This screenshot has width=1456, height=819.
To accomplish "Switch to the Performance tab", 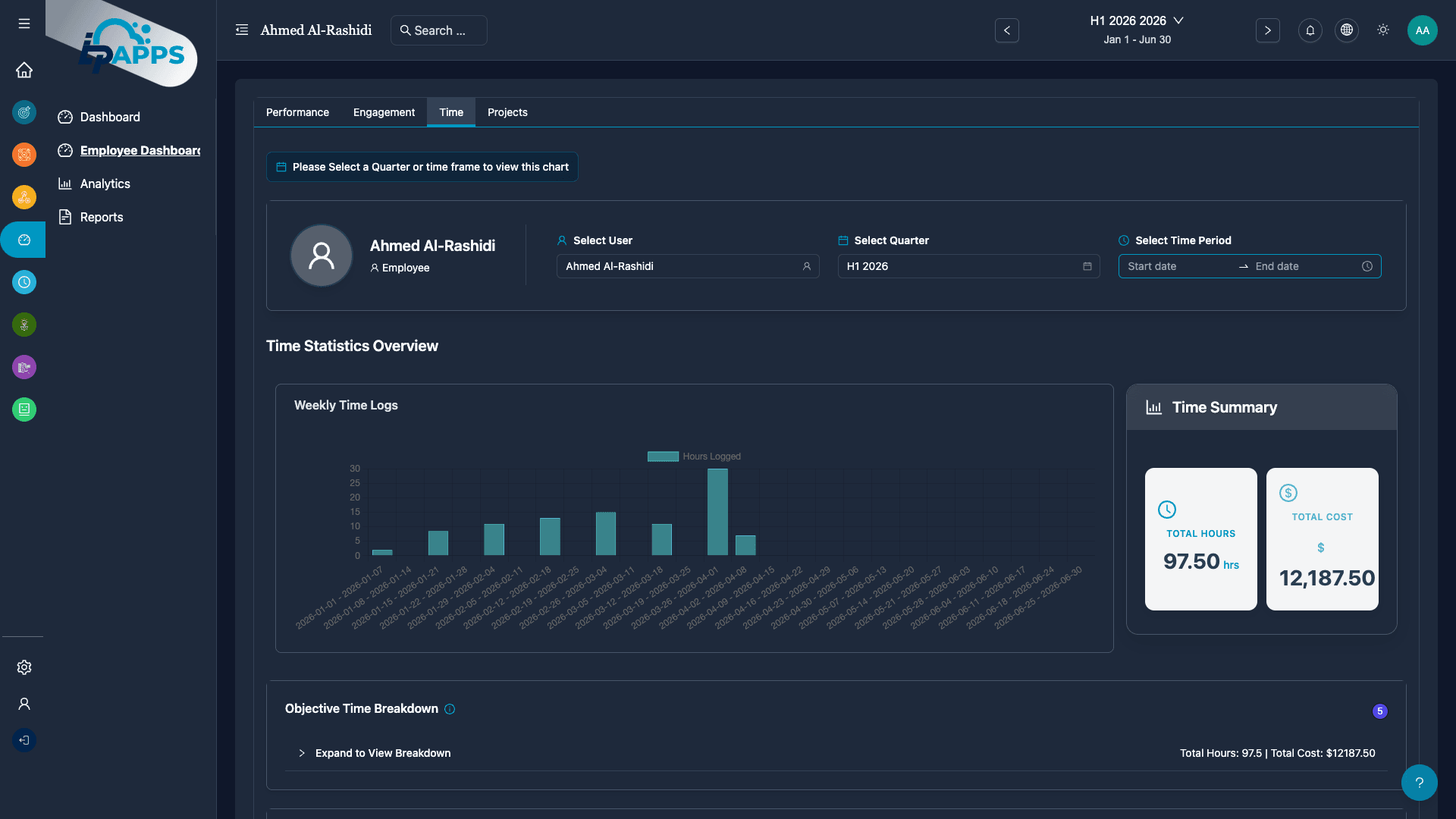I will click(x=297, y=112).
